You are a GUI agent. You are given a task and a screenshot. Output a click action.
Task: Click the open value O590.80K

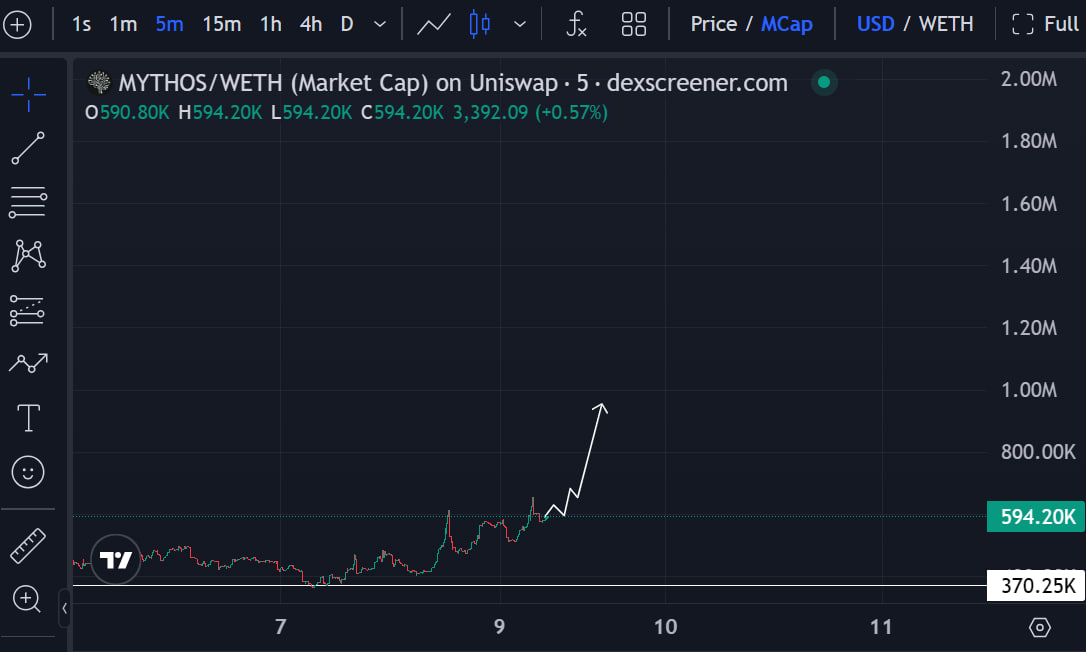pos(127,113)
